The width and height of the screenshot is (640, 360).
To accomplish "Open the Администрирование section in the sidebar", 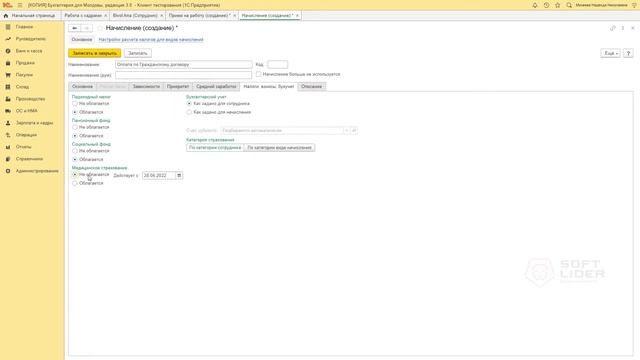I will 37,171.
